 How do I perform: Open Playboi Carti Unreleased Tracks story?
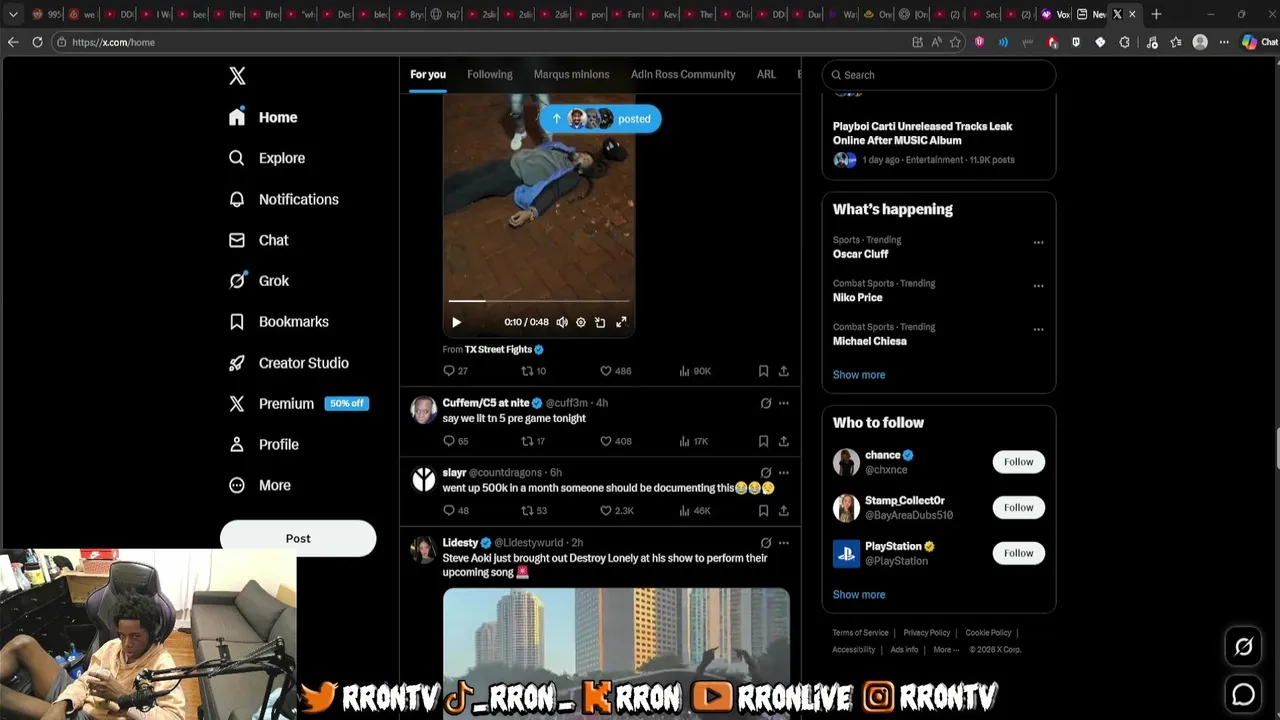coord(922,133)
